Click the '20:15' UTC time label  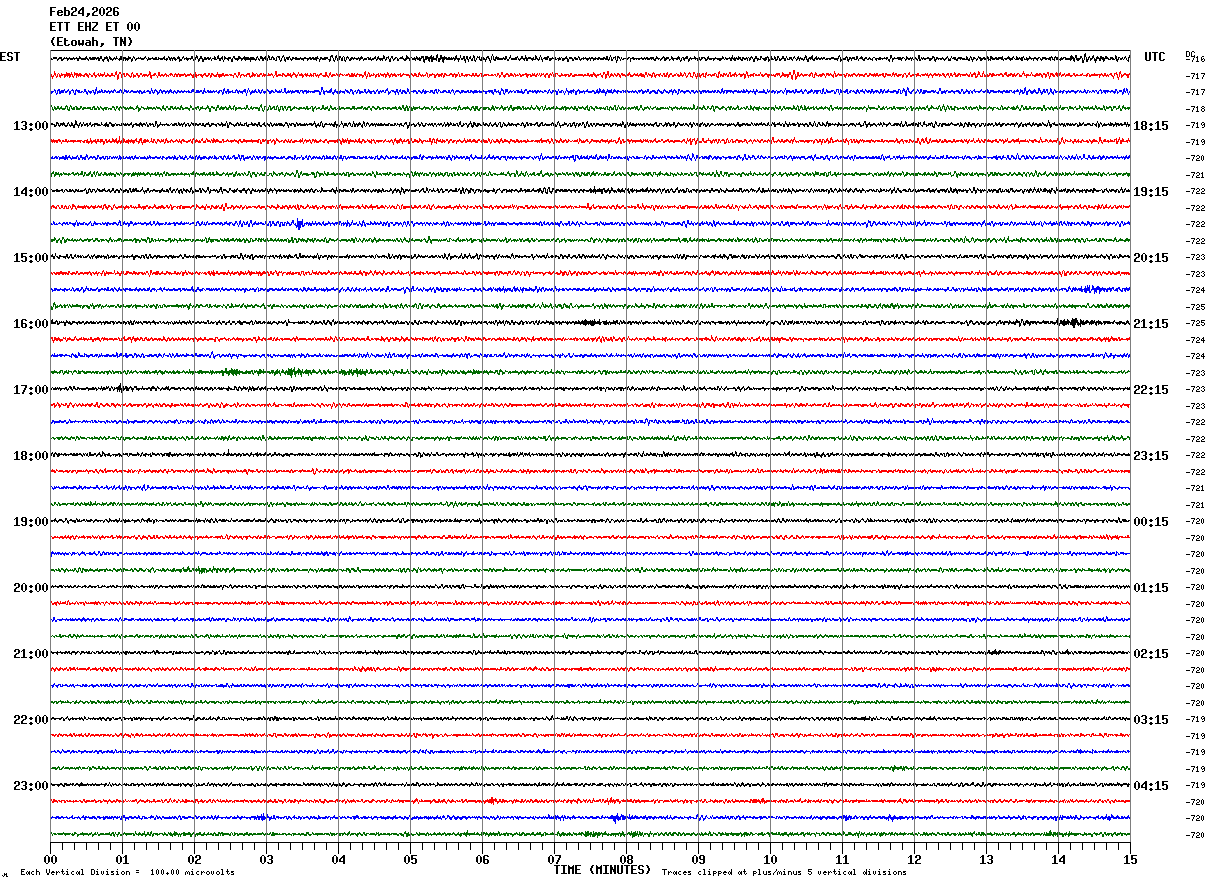pos(1151,258)
